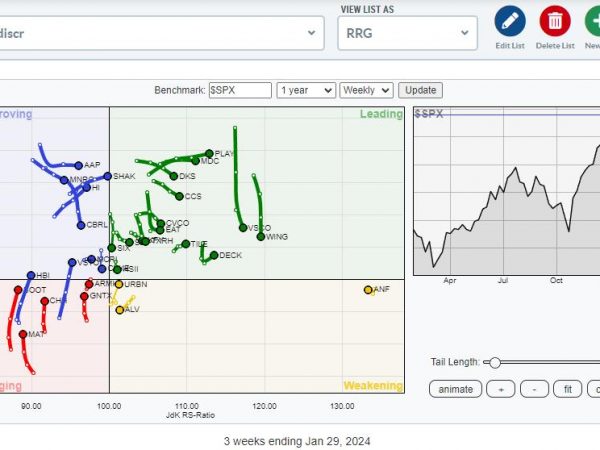Click the 'Leading' quadrant label
The width and height of the screenshot is (600, 450).
[381, 114]
